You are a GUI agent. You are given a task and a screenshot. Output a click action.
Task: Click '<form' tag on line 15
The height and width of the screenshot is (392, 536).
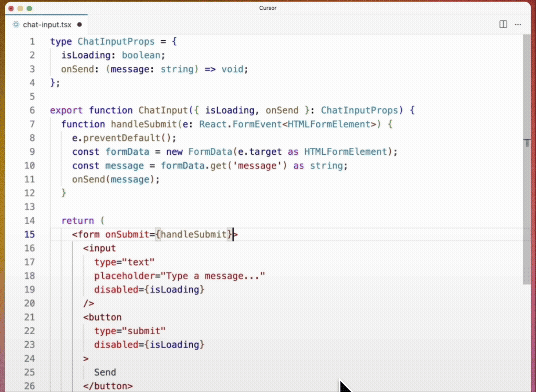pyautogui.click(x=86, y=234)
